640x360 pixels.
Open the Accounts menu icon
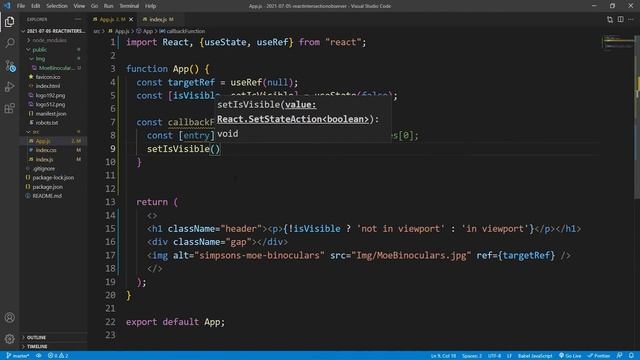9,318
